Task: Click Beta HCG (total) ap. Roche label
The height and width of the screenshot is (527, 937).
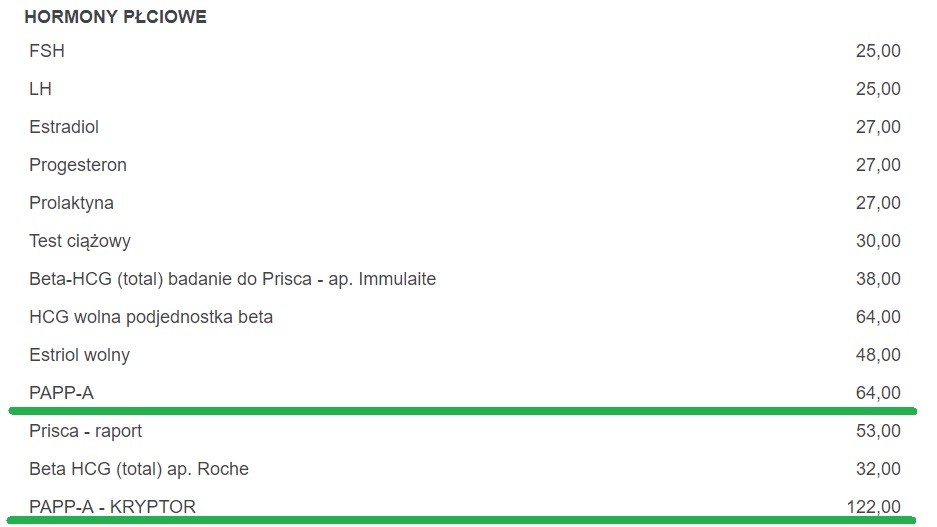Action: coord(139,469)
